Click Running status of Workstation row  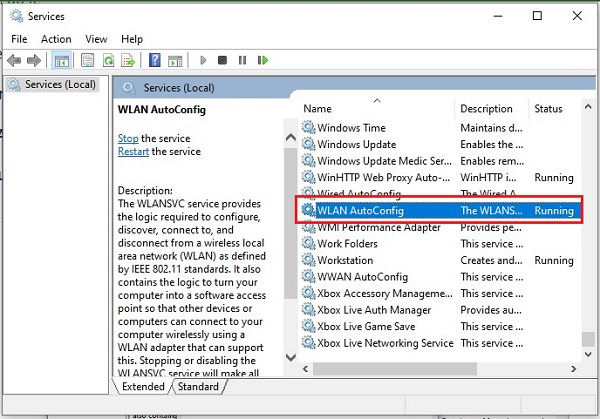[554, 260]
